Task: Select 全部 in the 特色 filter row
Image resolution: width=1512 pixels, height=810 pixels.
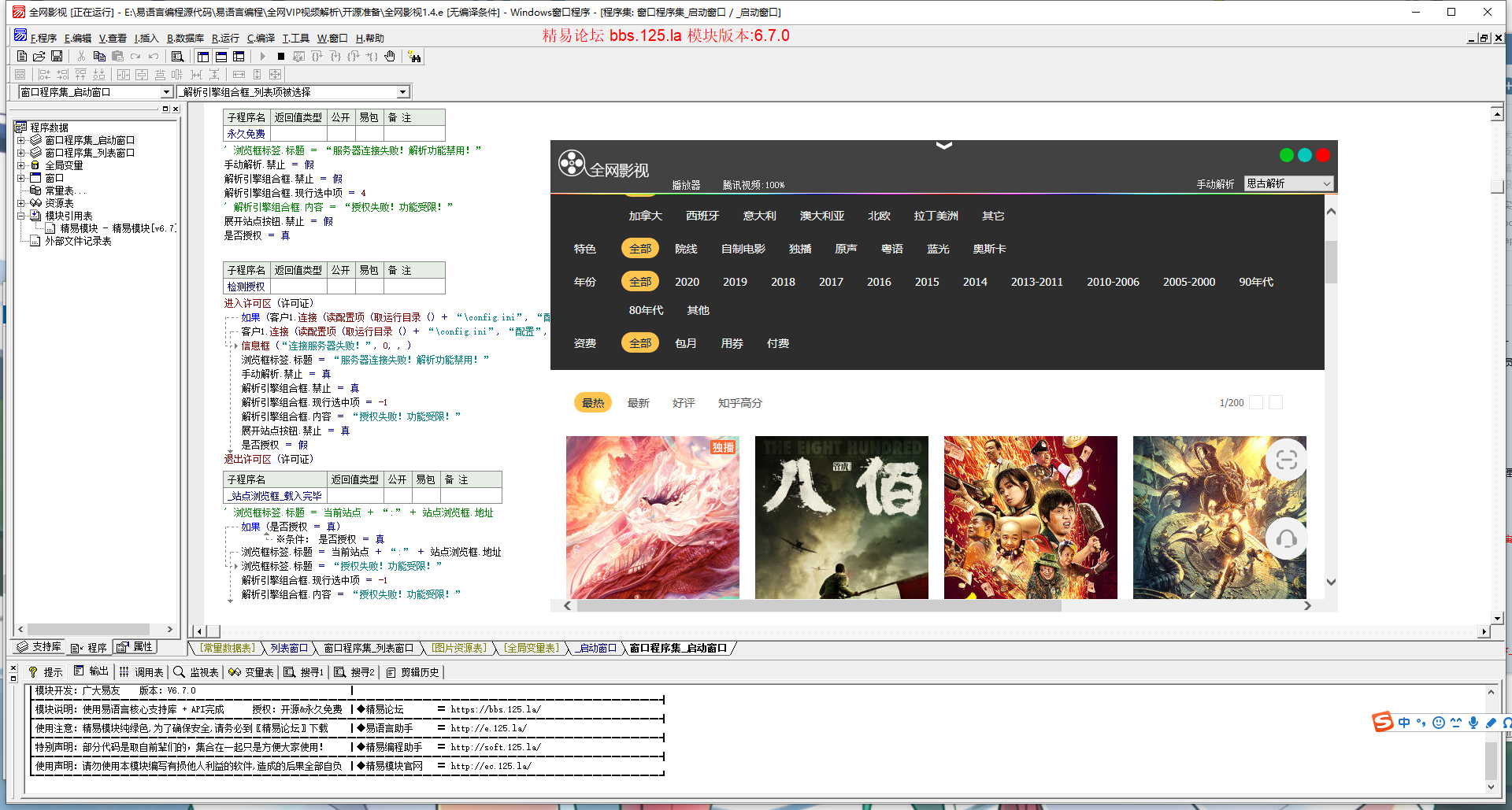Action: coord(640,249)
